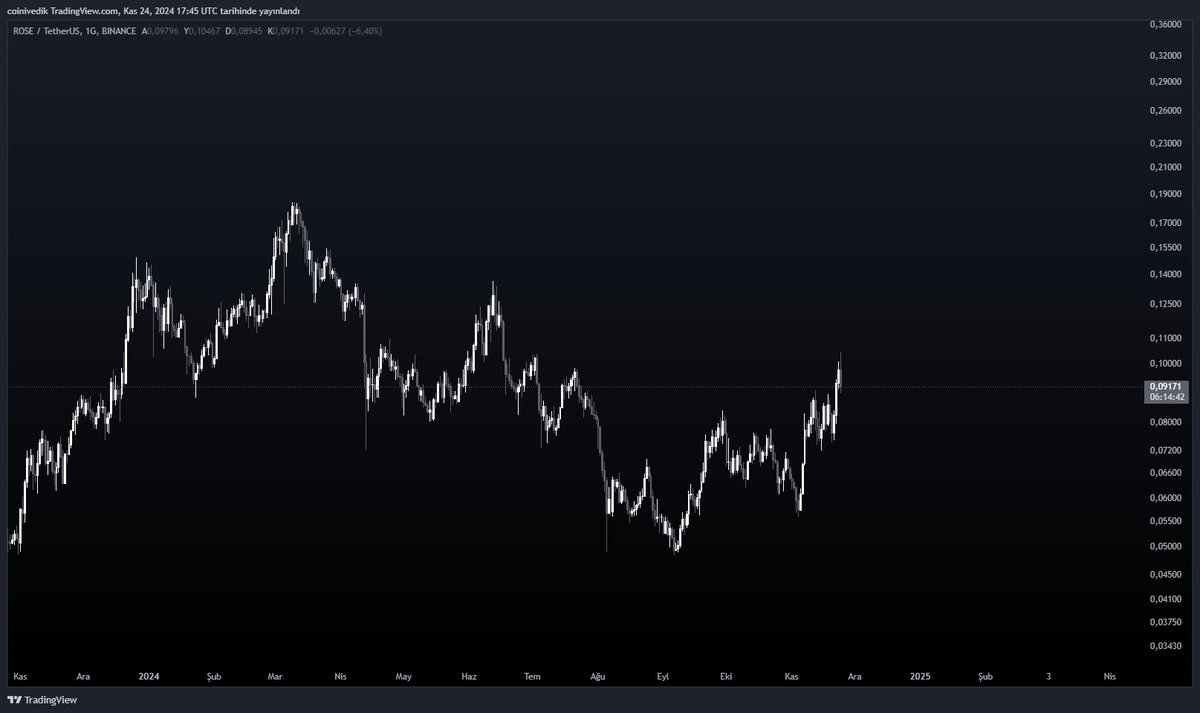Click the current price label 0,09171
This screenshot has height=713, width=1200.
pyautogui.click(x=1166, y=384)
